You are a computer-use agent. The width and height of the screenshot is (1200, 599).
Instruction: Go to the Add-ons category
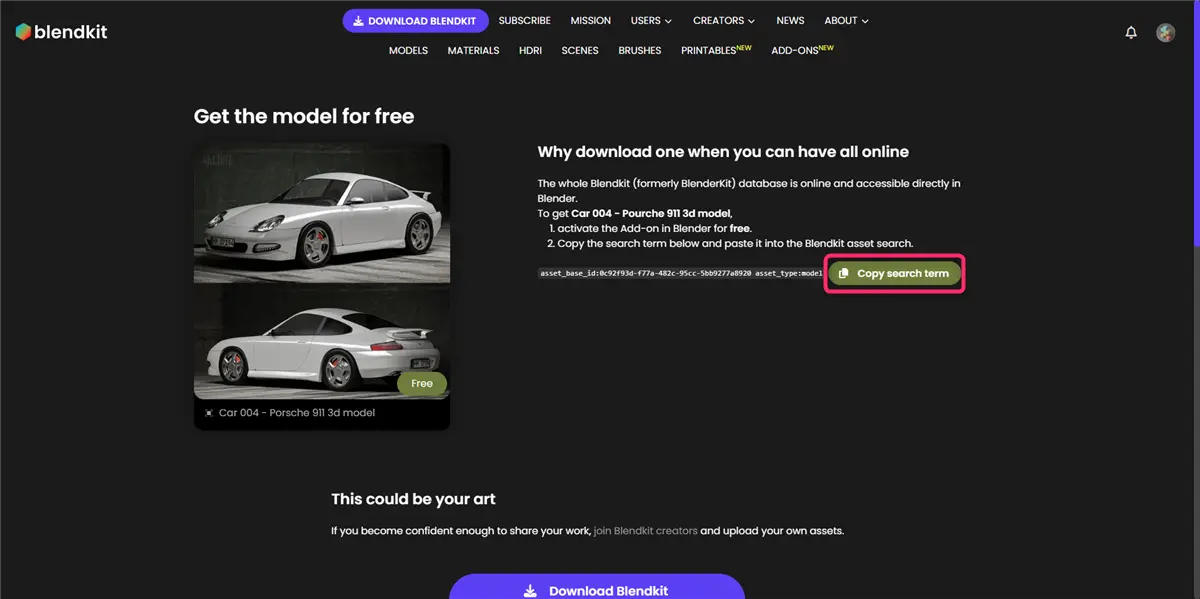coord(802,50)
